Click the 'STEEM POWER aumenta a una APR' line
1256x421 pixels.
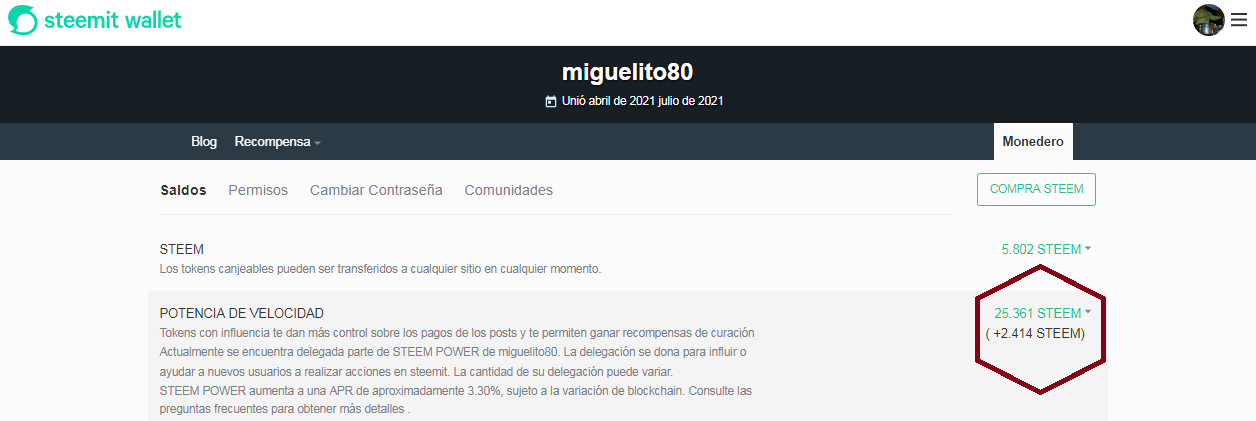(x=455, y=390)
